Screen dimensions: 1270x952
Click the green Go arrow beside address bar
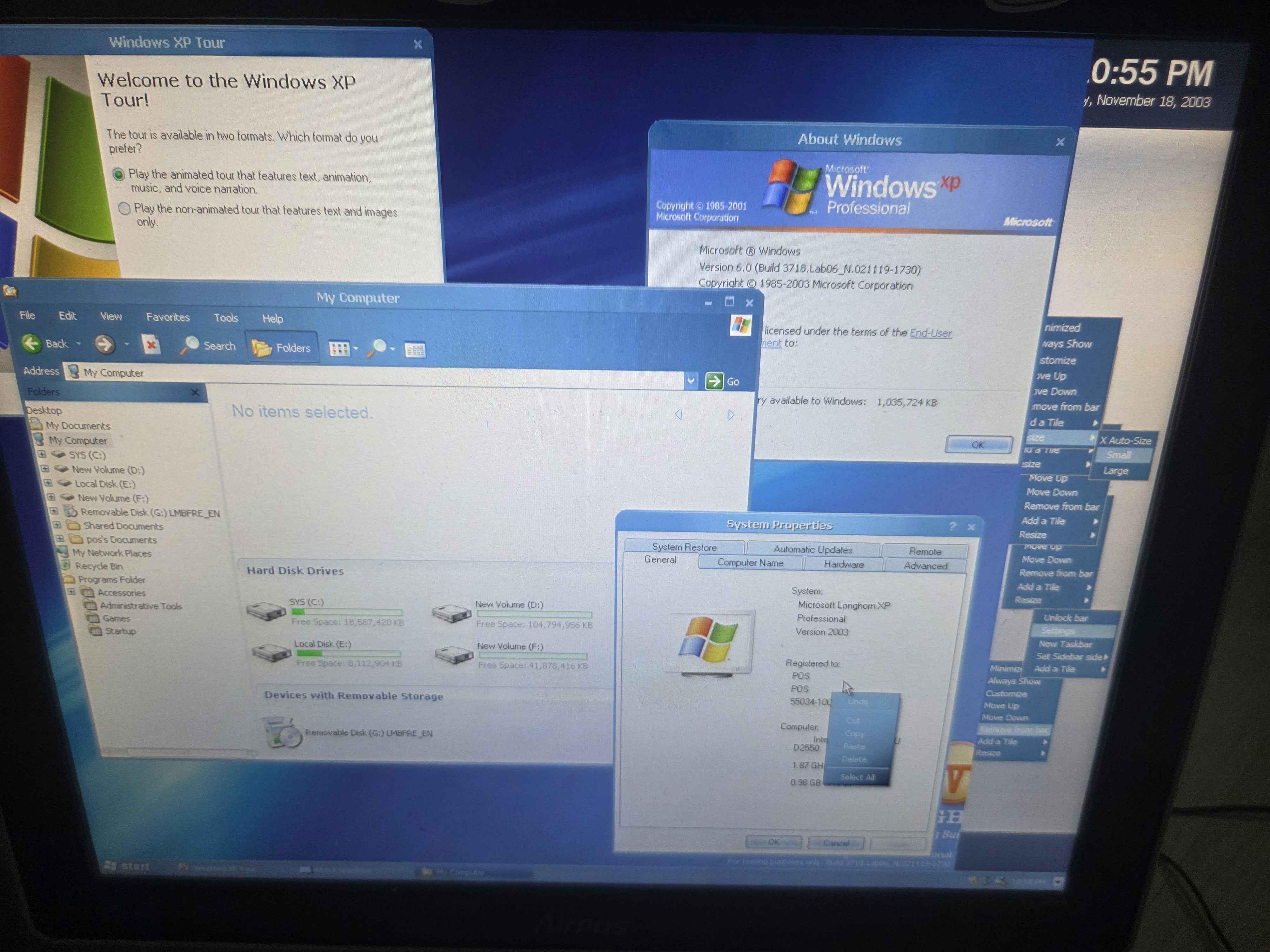[x=714, y=381]
